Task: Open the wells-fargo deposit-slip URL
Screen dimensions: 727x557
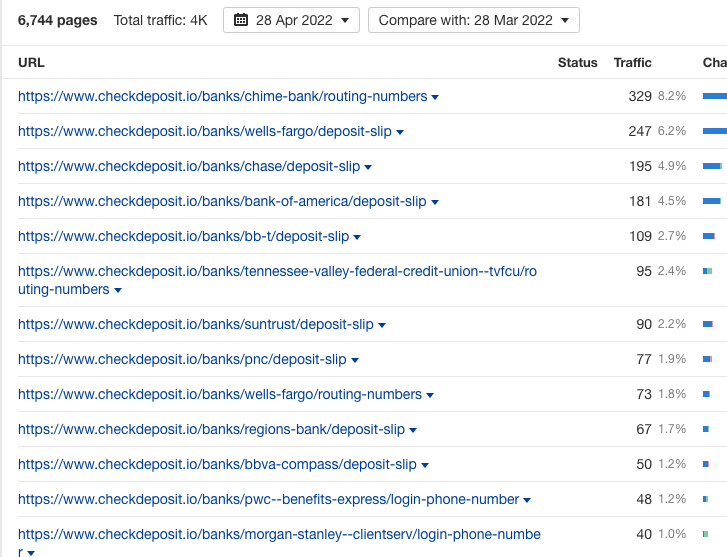Action: [205, 131]
